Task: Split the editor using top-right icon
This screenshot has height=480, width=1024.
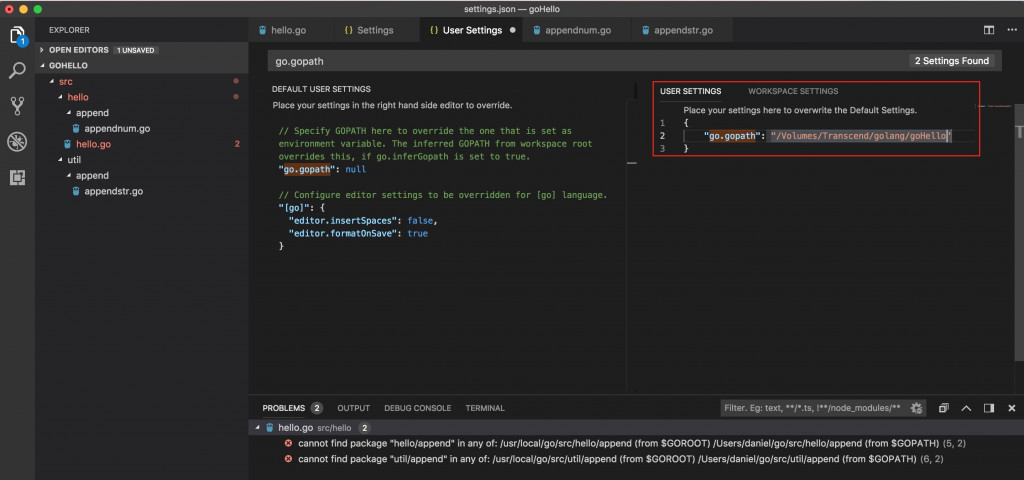Action: (989, 30)
